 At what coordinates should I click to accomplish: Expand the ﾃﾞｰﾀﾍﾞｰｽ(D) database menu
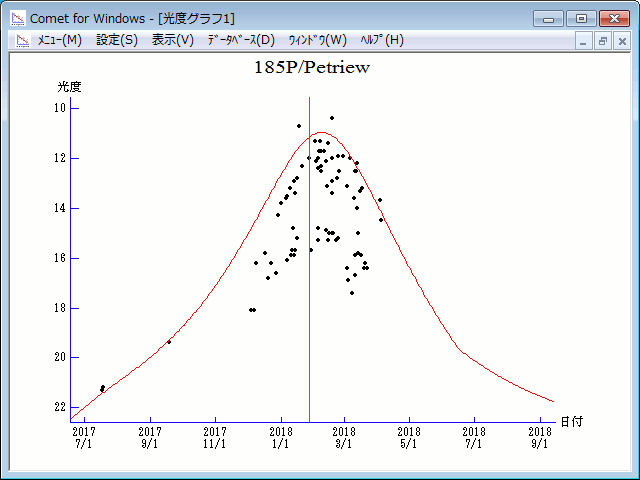coord(240,40)
